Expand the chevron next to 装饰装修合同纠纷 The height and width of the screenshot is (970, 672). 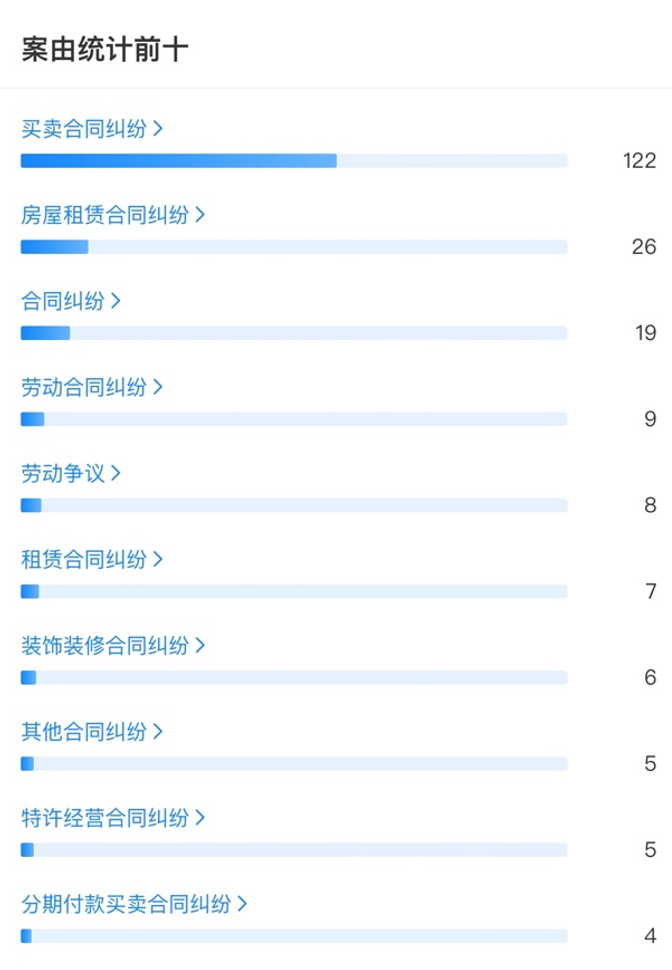coord(201,645)
